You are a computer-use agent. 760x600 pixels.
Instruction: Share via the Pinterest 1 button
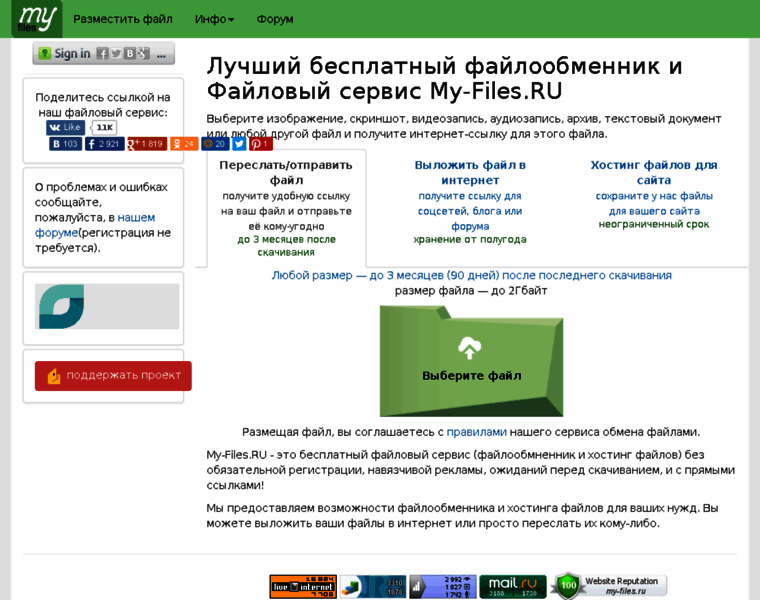(x=261, y=144)
